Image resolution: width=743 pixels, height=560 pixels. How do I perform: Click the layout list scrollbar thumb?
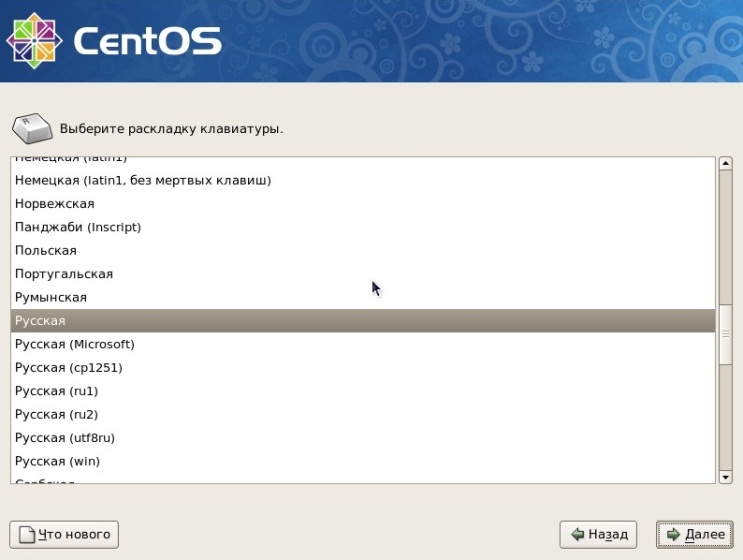[x=725, y=334]
